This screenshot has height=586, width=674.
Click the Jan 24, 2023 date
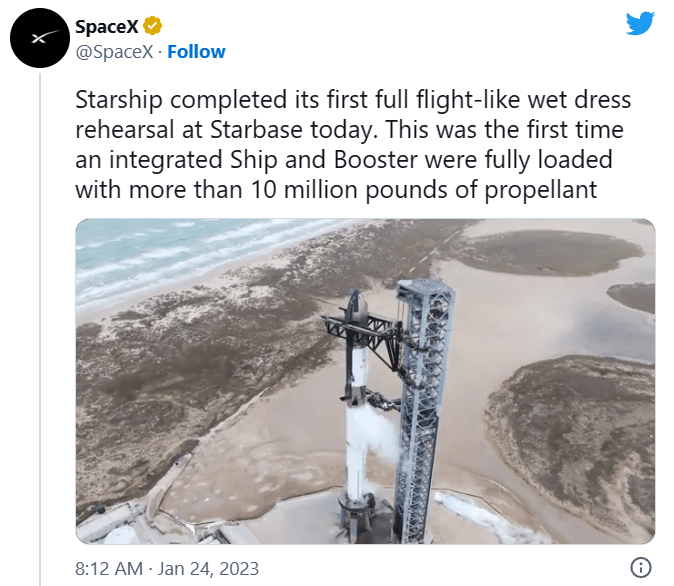coord(208,568)
